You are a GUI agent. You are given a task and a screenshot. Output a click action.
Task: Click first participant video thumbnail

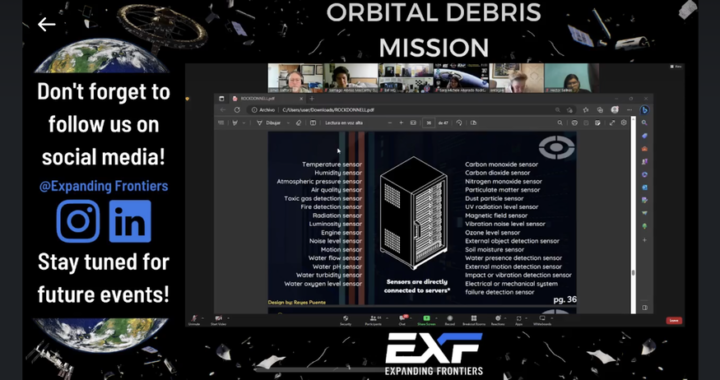295,78
